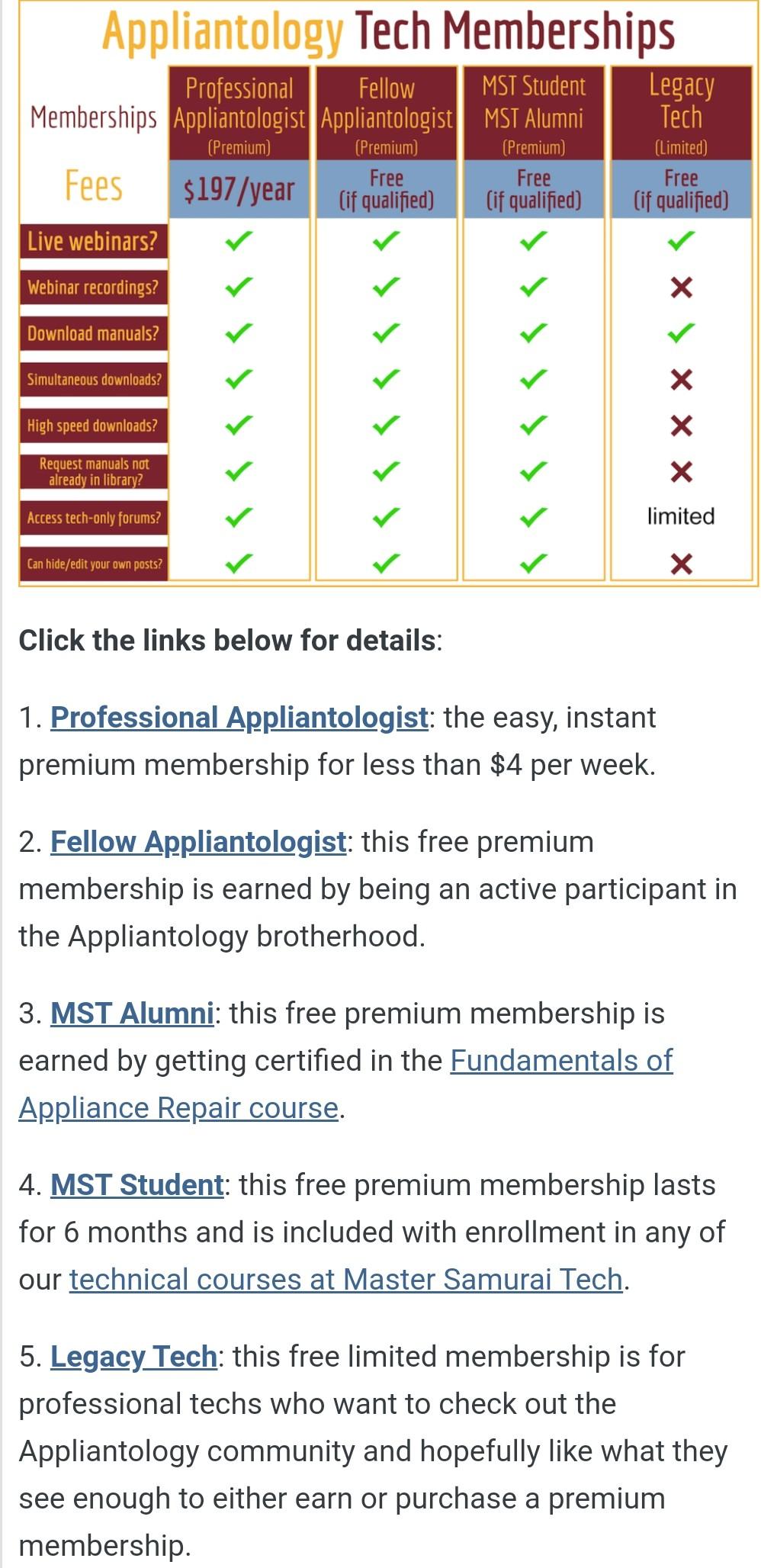
Task: Open the Professional Appliantologist link
Action: pyautogui.click(x=239, y=718)
